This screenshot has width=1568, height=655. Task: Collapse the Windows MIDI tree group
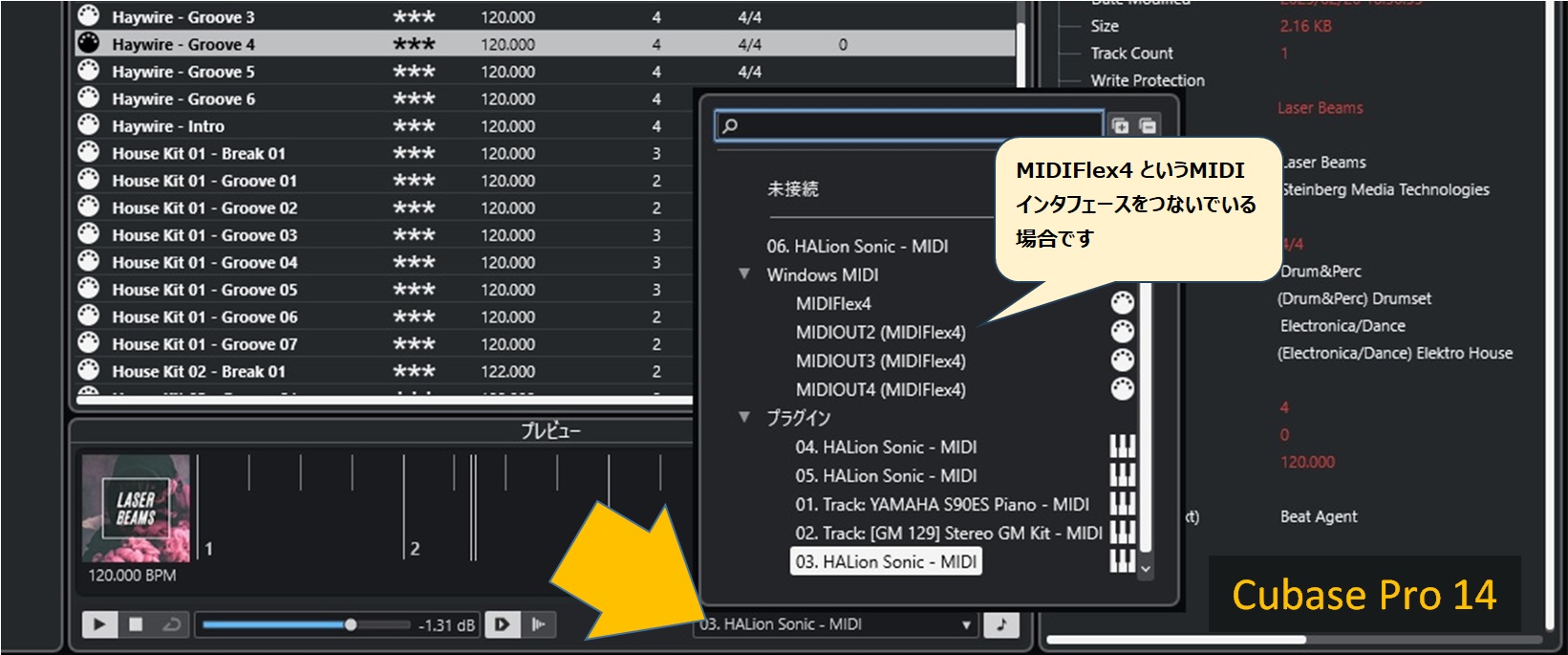coord(744,274)
